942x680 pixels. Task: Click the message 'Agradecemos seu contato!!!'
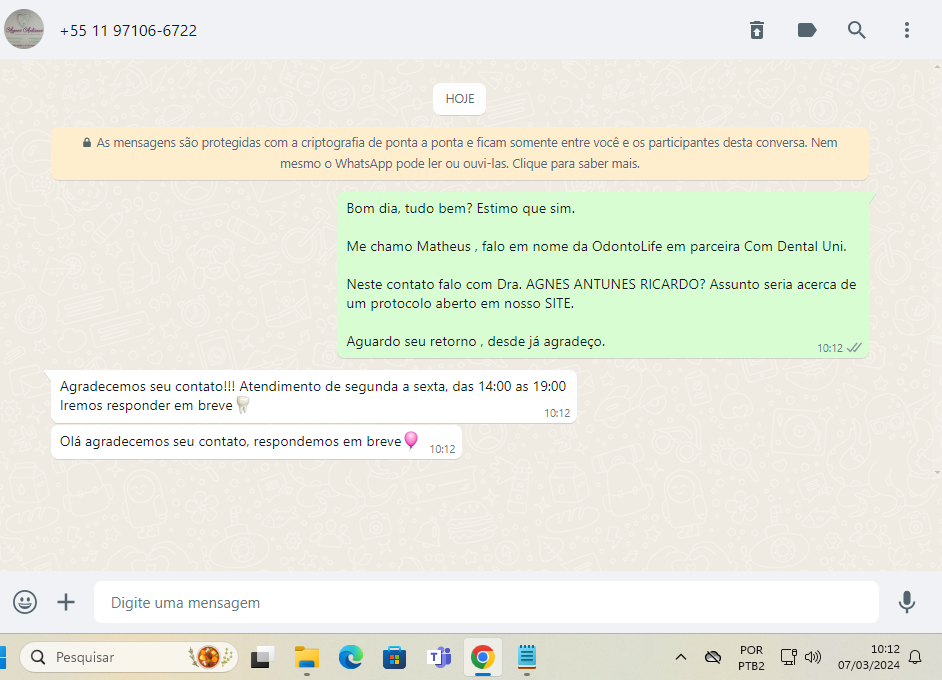click(x=314, y=396)
